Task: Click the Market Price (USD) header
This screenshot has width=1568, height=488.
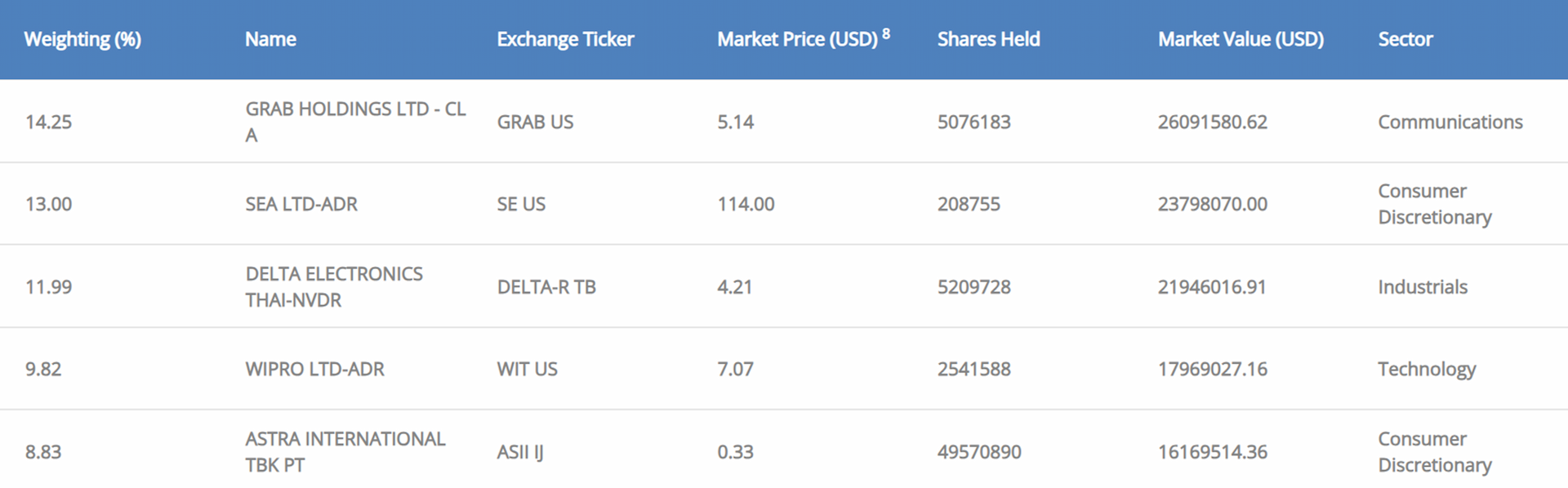Action: 797,39
